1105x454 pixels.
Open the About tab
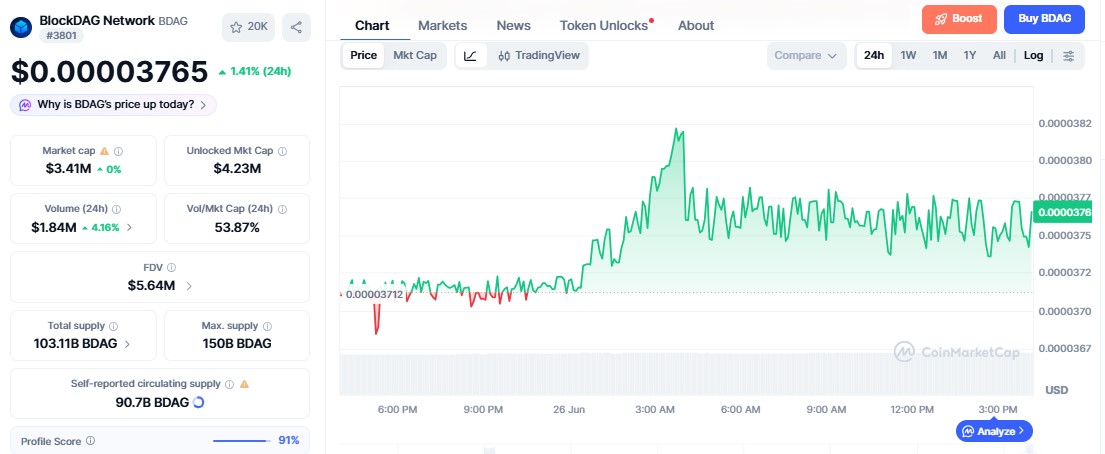[696, 25]
